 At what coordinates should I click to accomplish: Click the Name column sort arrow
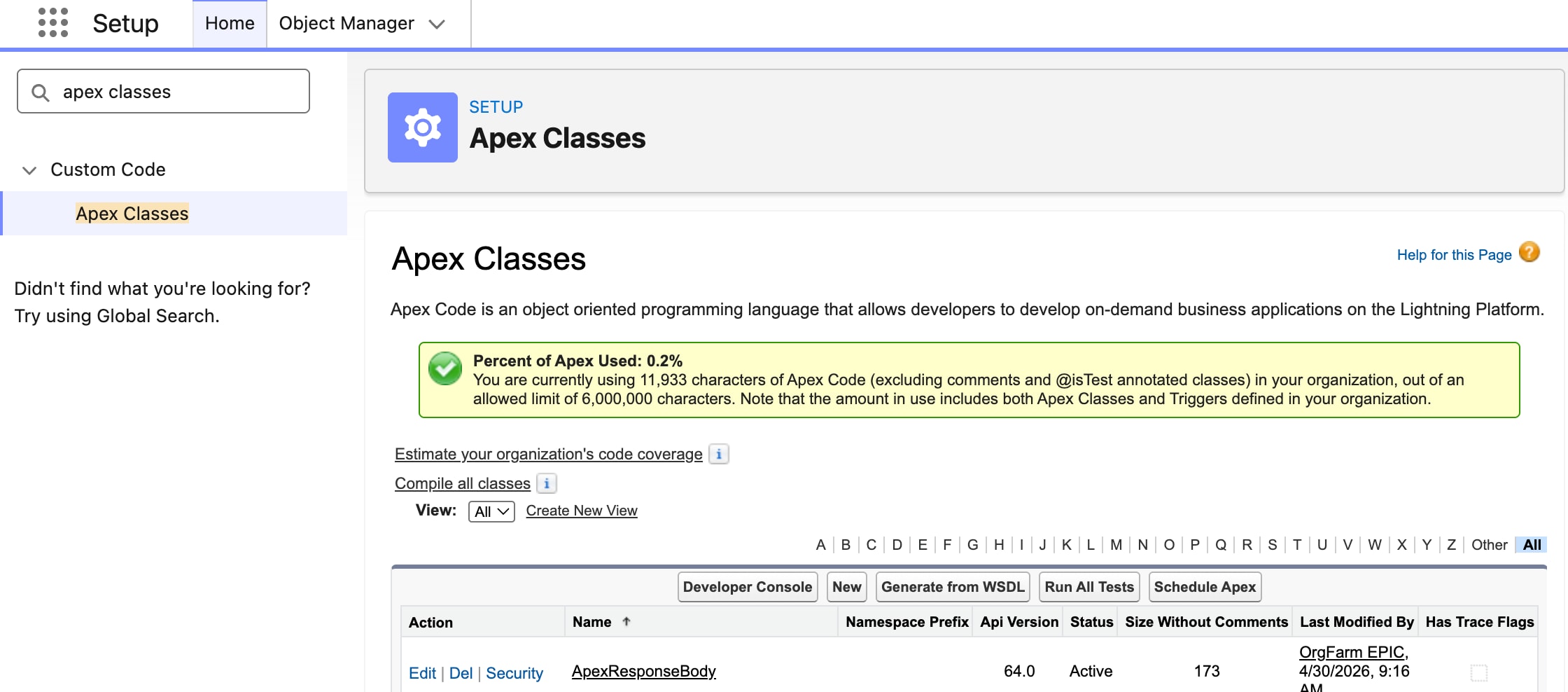626,621
